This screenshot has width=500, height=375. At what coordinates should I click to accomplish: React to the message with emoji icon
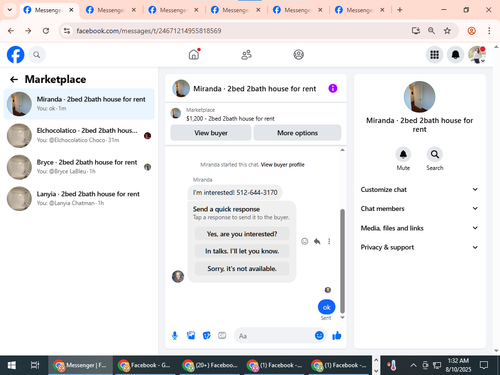304,241
